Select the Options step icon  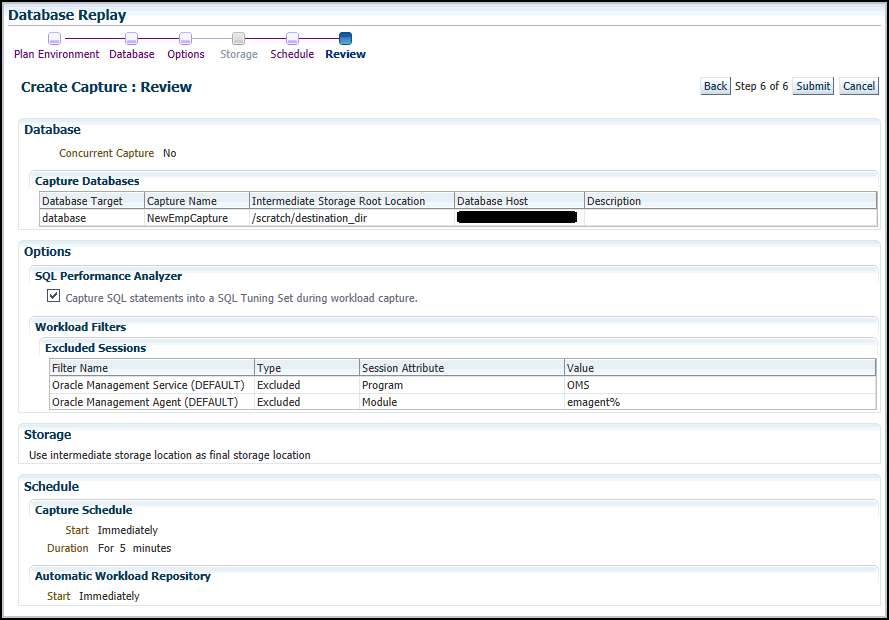click(x=185, y=37)
